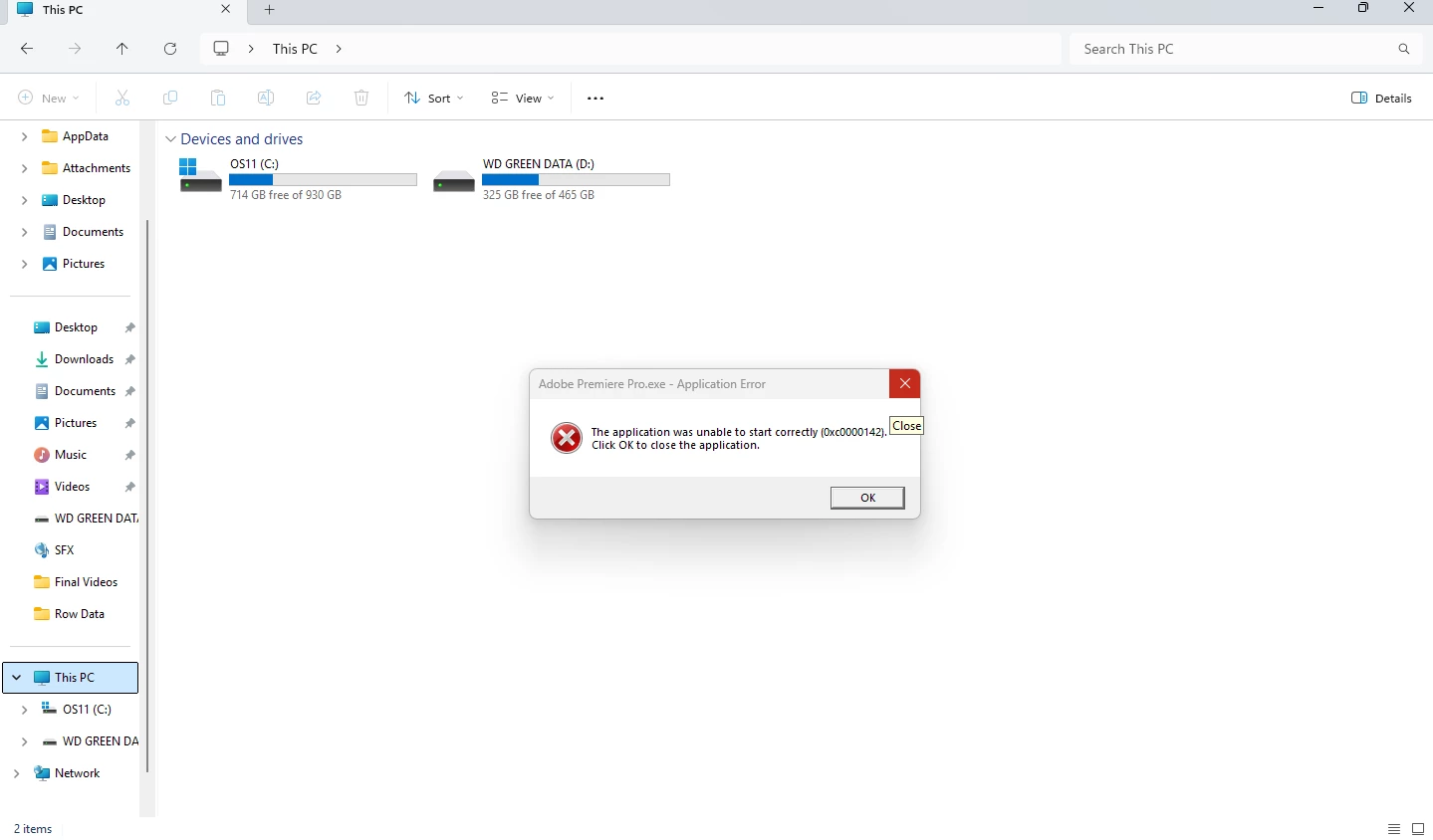Select the WD GREEN DATA (D:) drive icon

pyautogui.click(x=454, y=181)
